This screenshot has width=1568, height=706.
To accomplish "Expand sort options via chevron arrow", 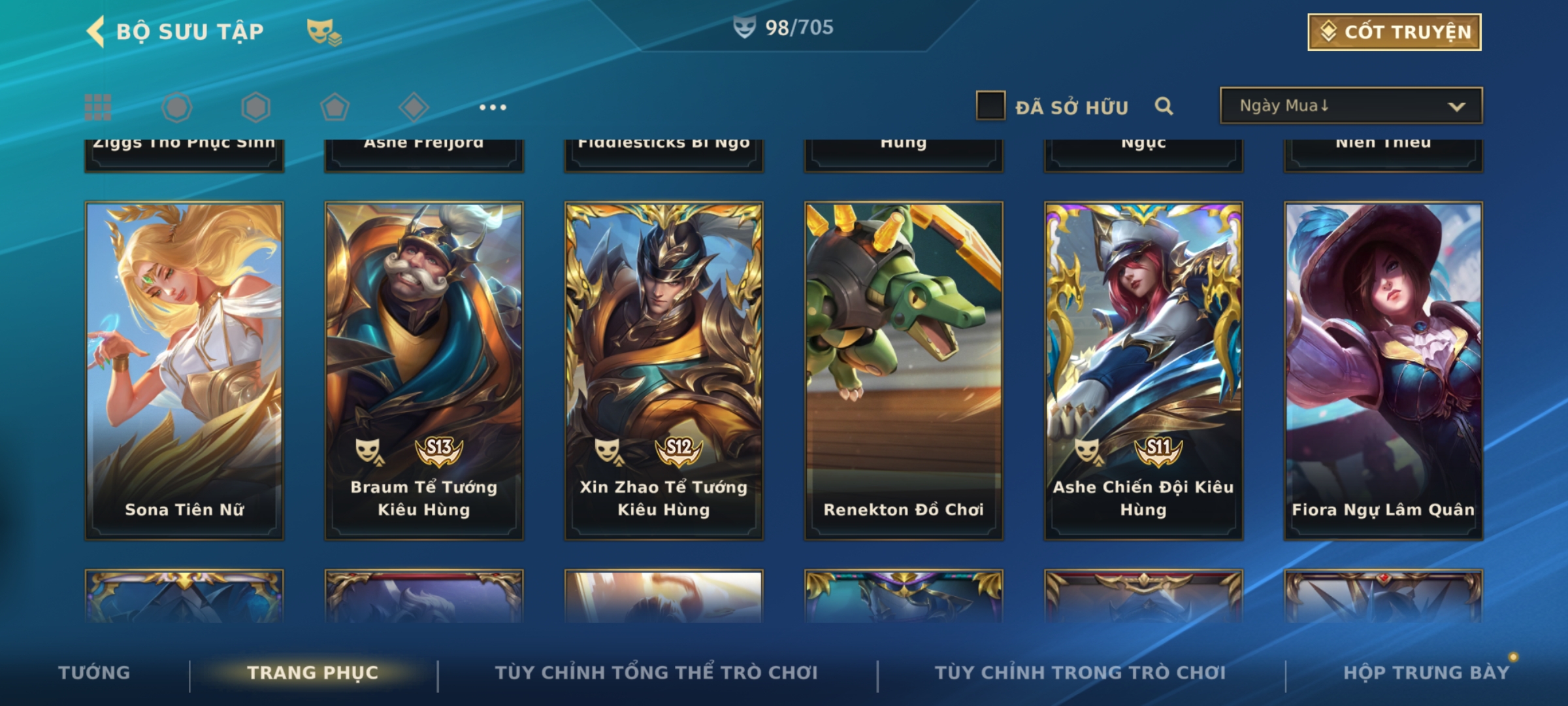I will tap(1456, 107).
